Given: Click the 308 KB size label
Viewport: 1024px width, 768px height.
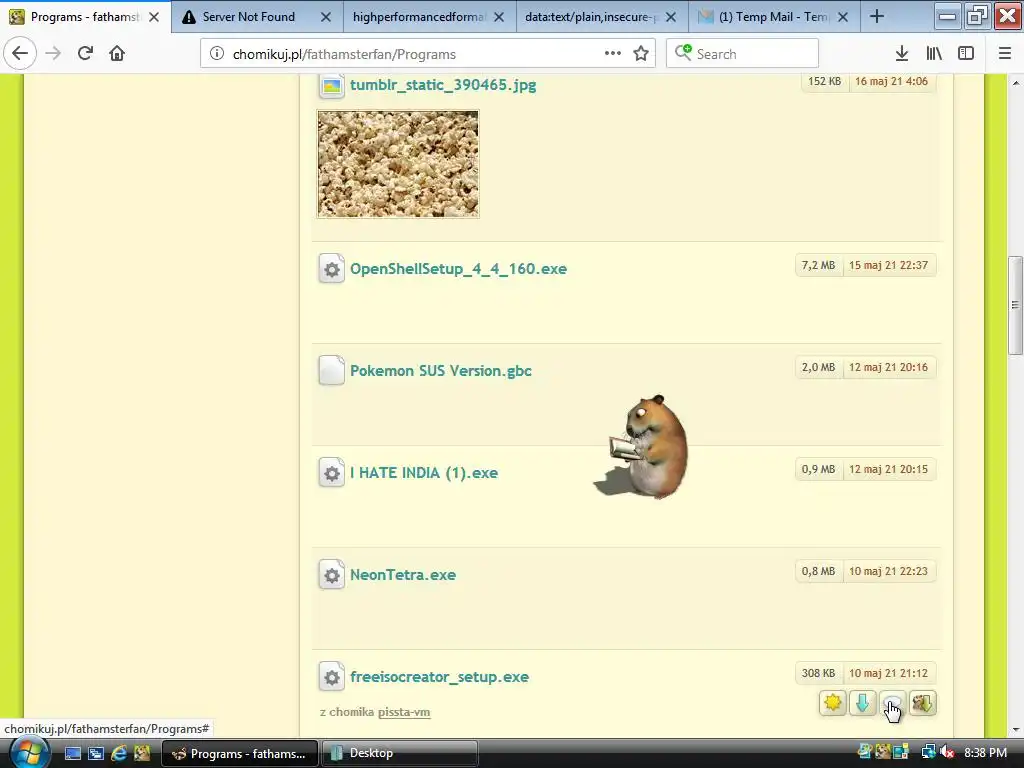Looking at the screenshot, I should [x=818, y=673].
